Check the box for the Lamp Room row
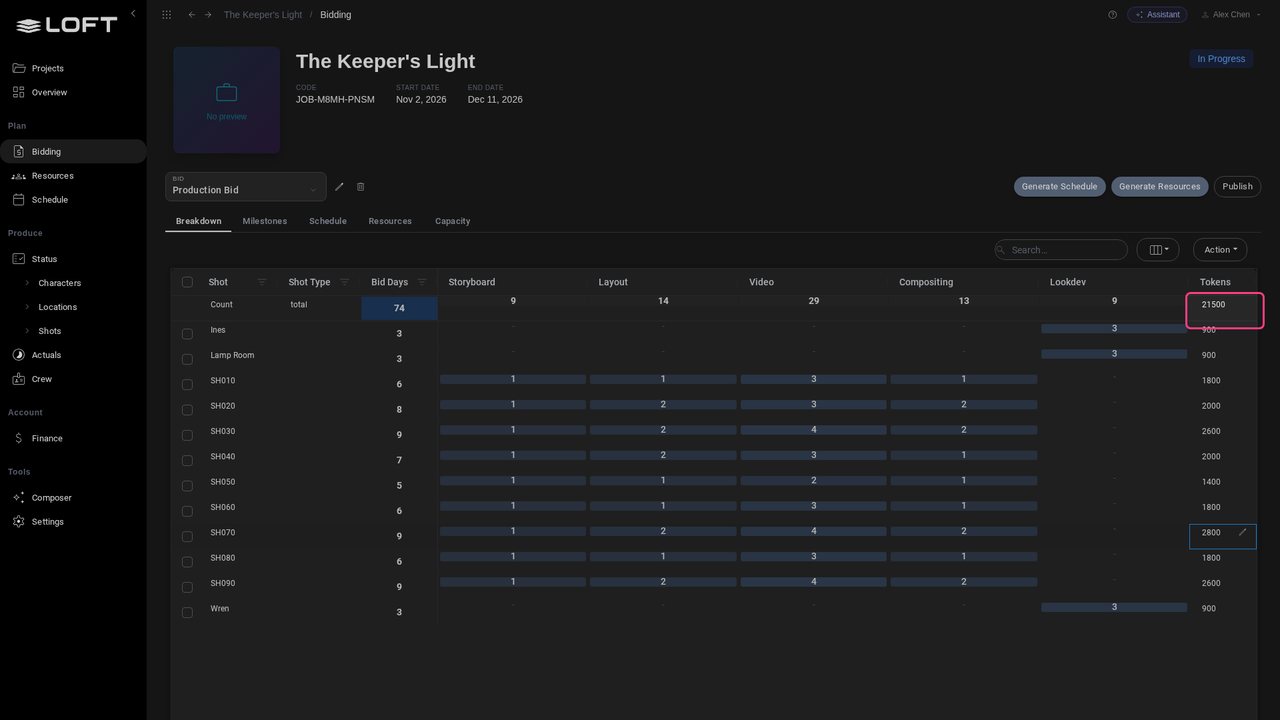 pyautogui.click(x=187, y=359)
